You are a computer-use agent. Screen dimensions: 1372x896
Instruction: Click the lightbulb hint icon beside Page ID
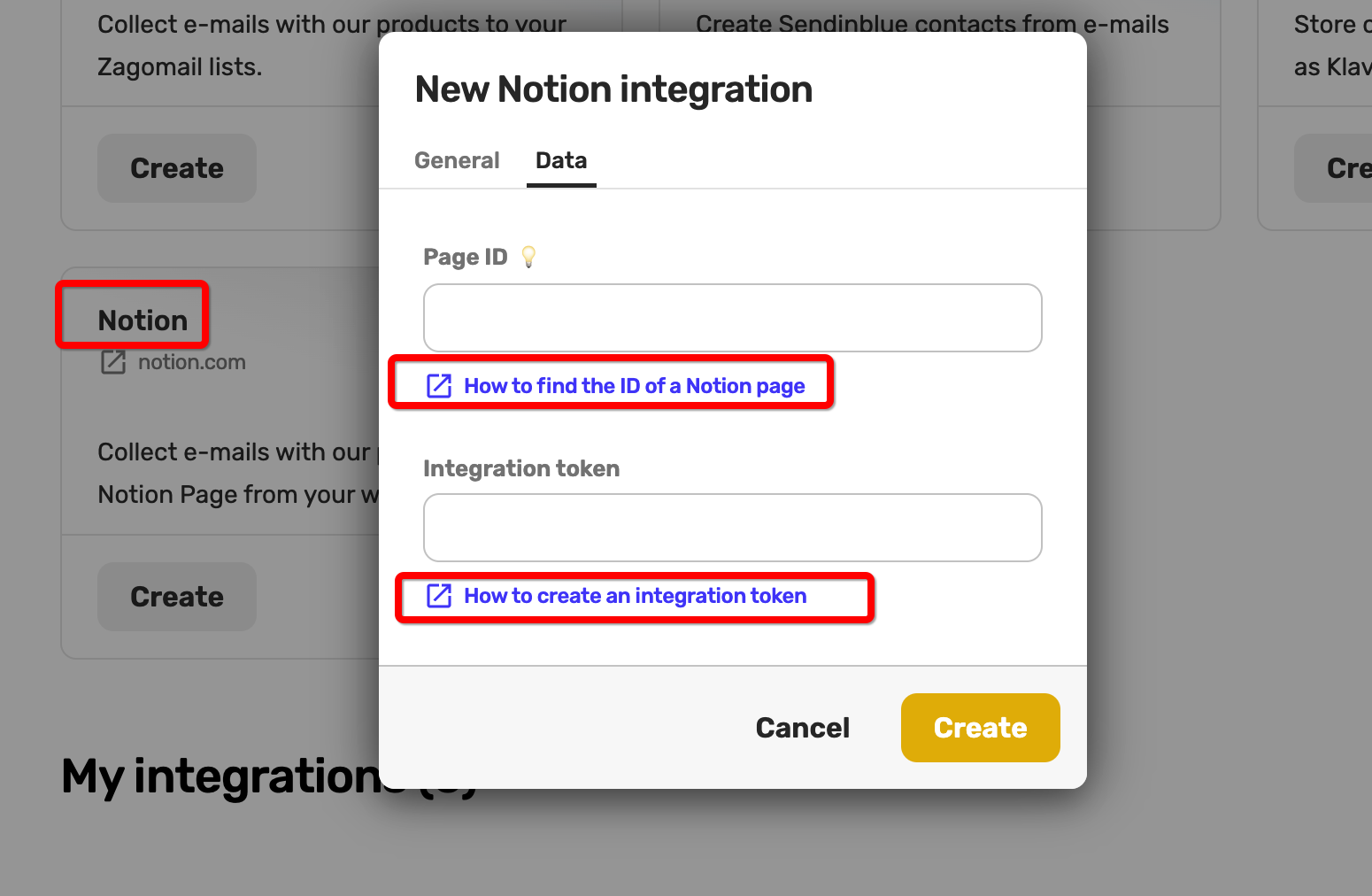[x=528, y=257]
